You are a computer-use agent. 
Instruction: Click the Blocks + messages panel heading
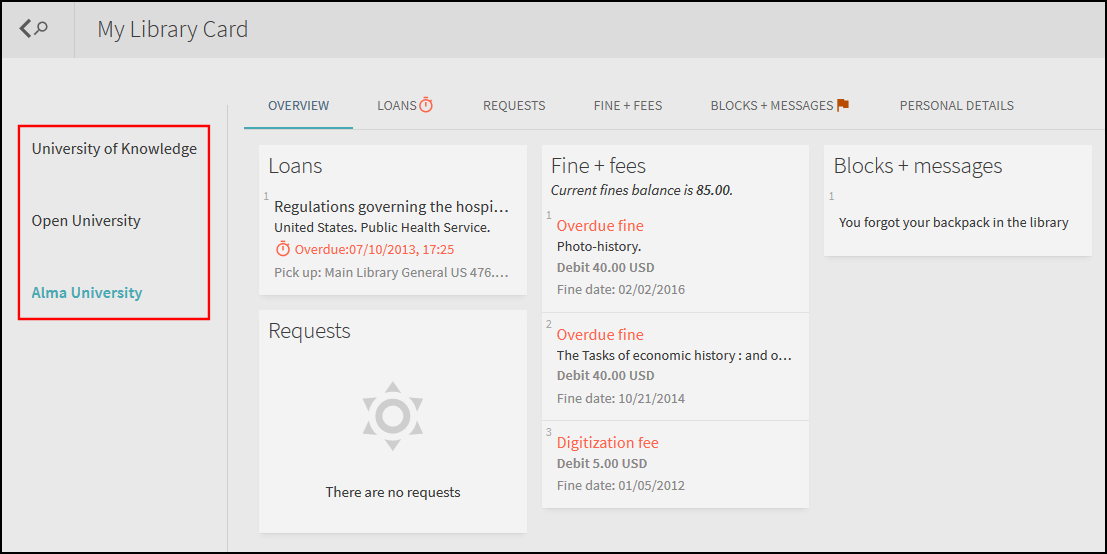917,166
